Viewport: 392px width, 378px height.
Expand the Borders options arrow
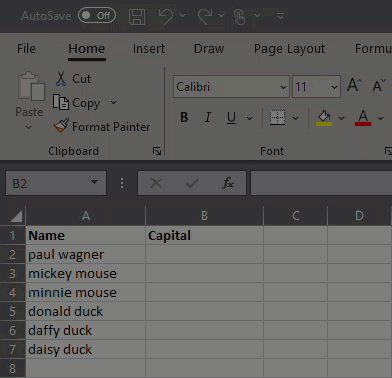295,118
